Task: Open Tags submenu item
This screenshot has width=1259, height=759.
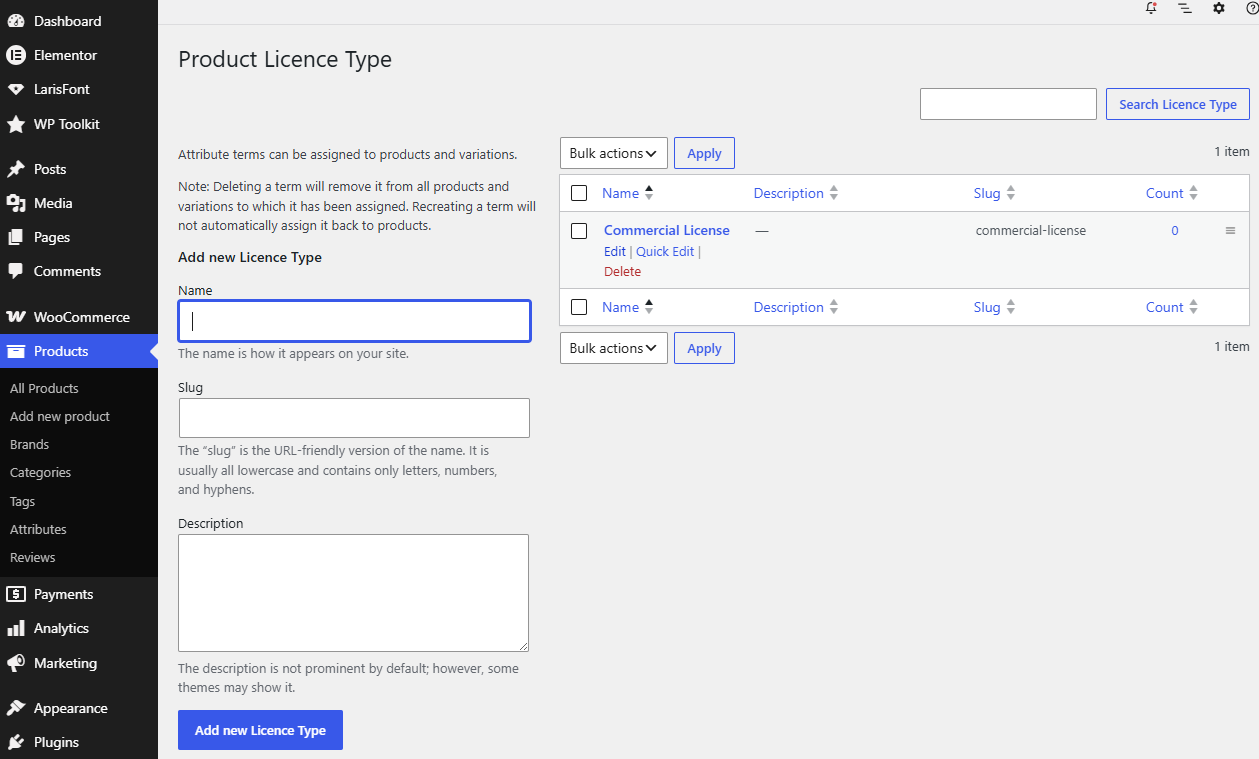Action: [x=22, y=501]
